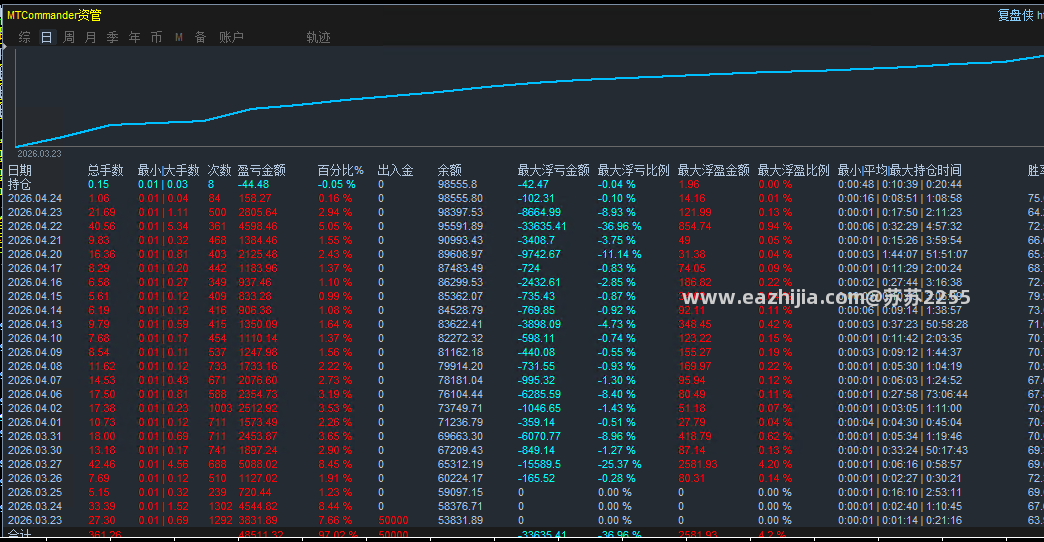1044x542 pixels.
Task: Click deposit value 50000 in 2026.03.23 row
Action: [393, 520]
